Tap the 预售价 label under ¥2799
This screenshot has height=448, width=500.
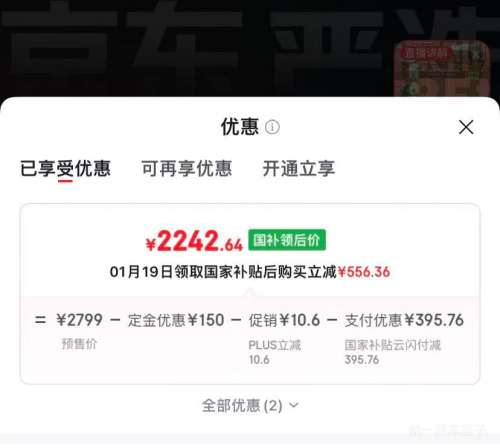click(79, 344)
